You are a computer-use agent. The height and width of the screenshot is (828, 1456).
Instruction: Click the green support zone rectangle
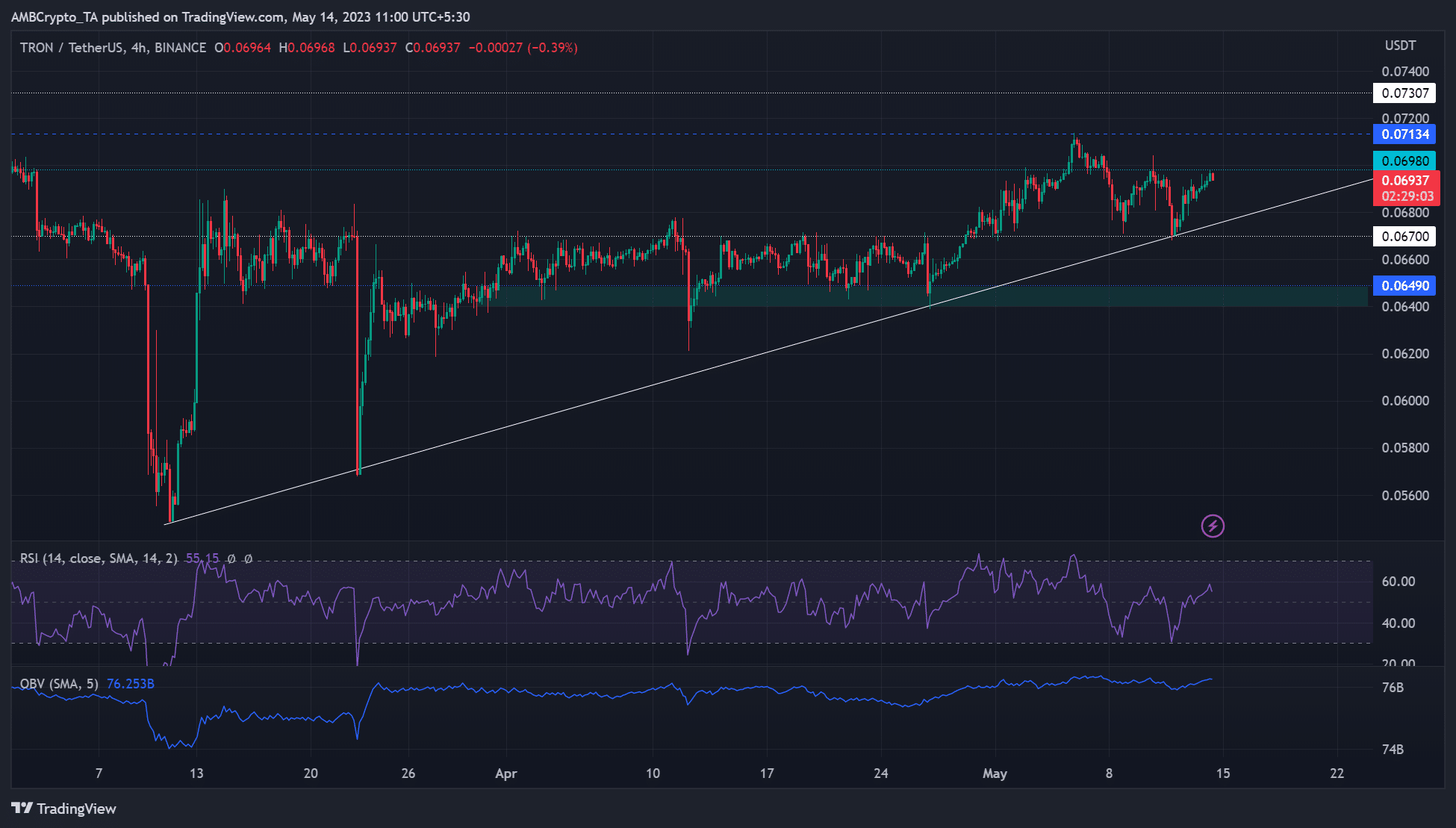pyautogui.click(x=928, y=296)
